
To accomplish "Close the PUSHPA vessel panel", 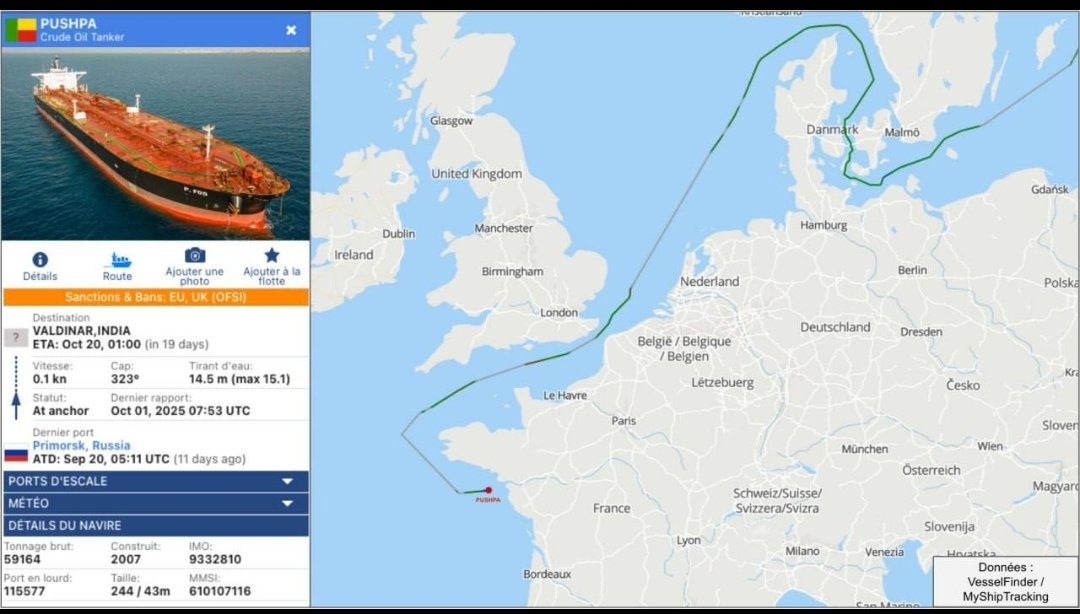I will point(291,30).
